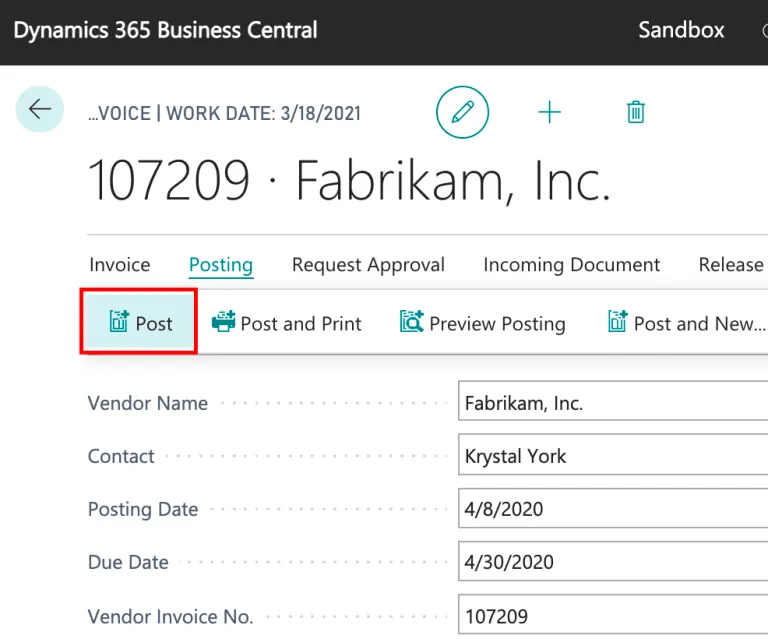The height and width of the screenshot is (639, 768).
Task: Choose Post and Print
Action: click(x=287, y=323)
